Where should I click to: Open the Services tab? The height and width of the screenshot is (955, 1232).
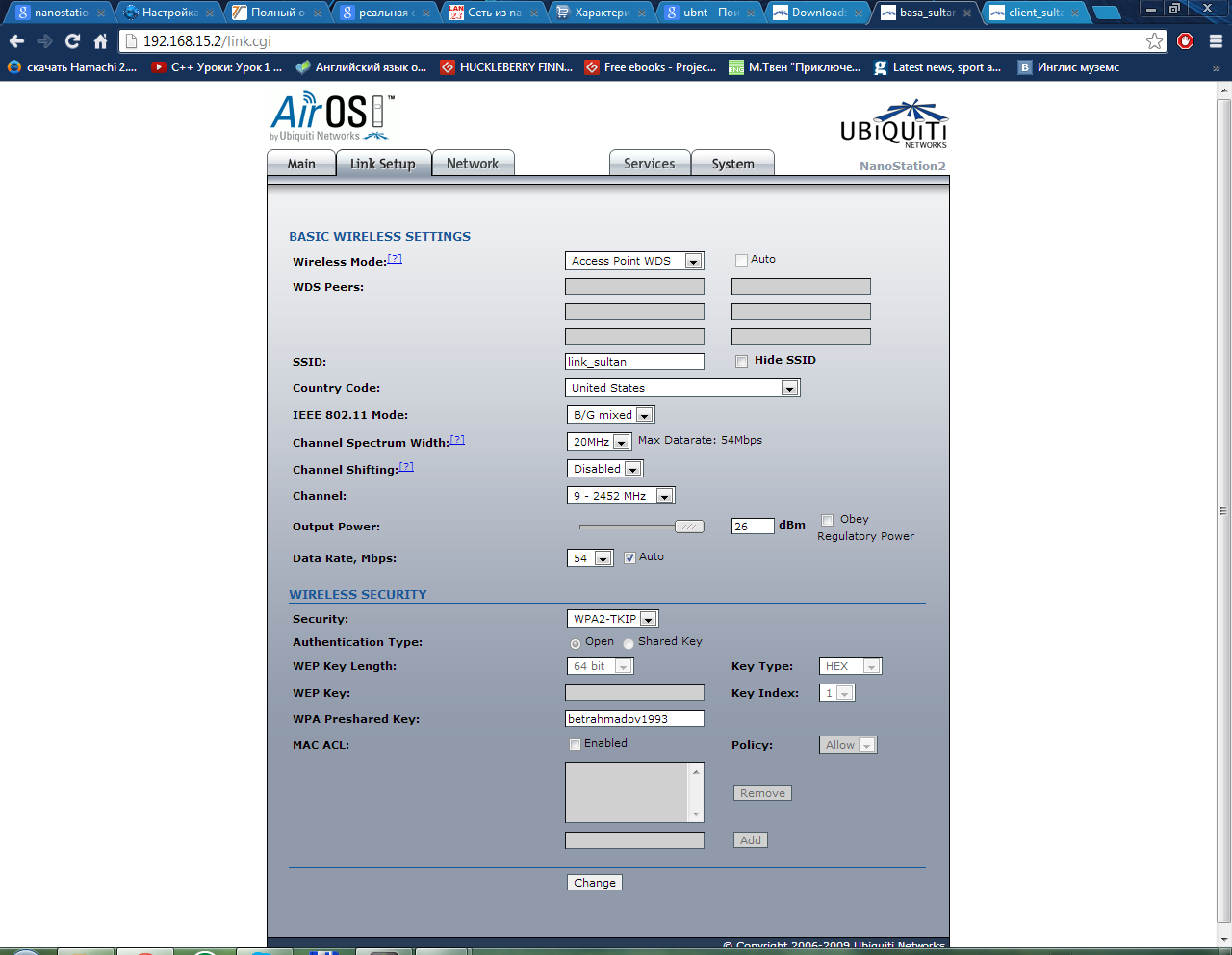[x=650, y=164]
